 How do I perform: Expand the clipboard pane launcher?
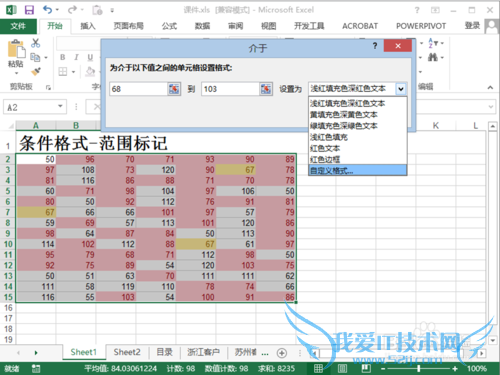tap(48, 87)
